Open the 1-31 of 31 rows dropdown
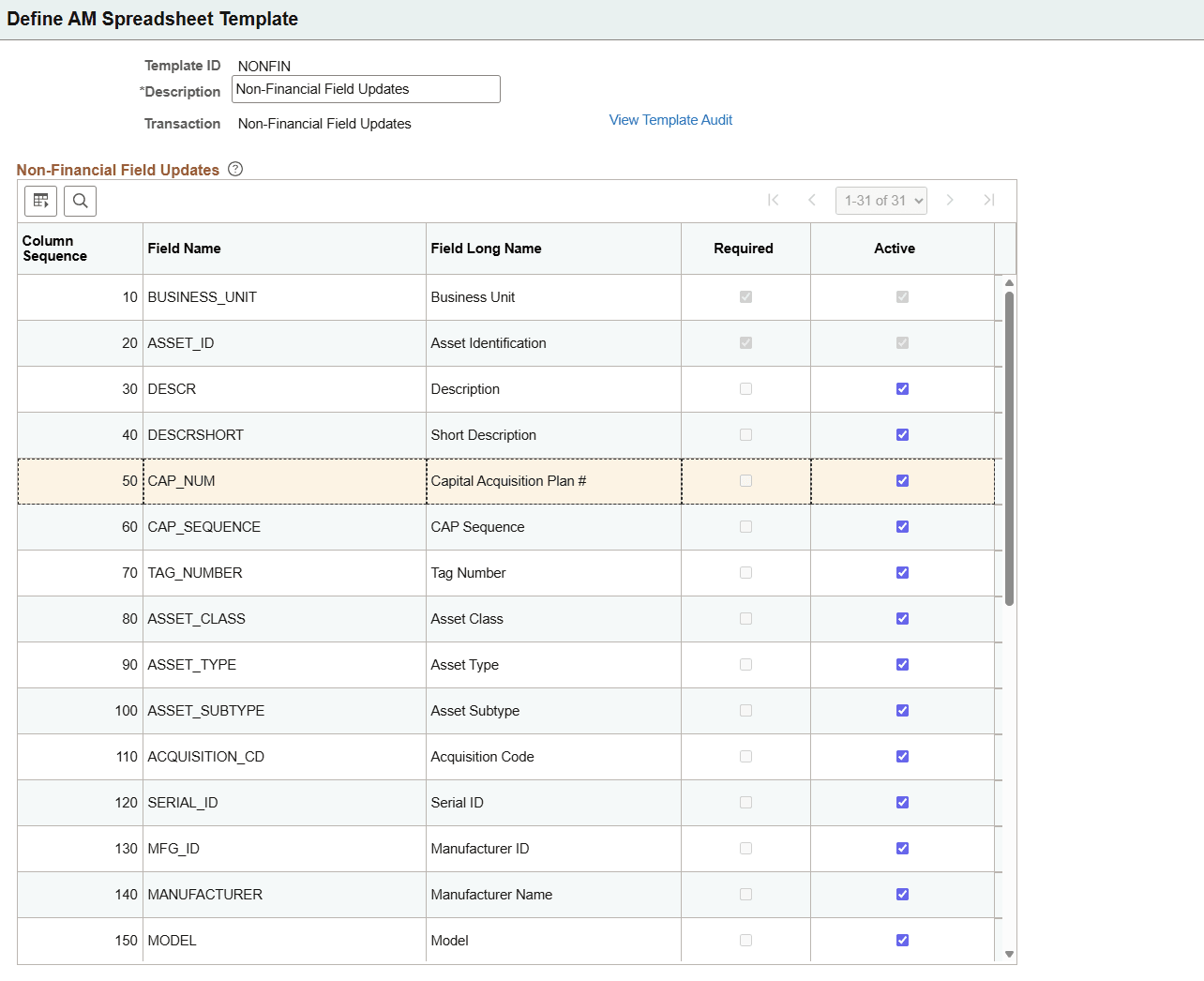Image resolution: width=1204 pixels, height=981 pixels. tap(880, 201)
